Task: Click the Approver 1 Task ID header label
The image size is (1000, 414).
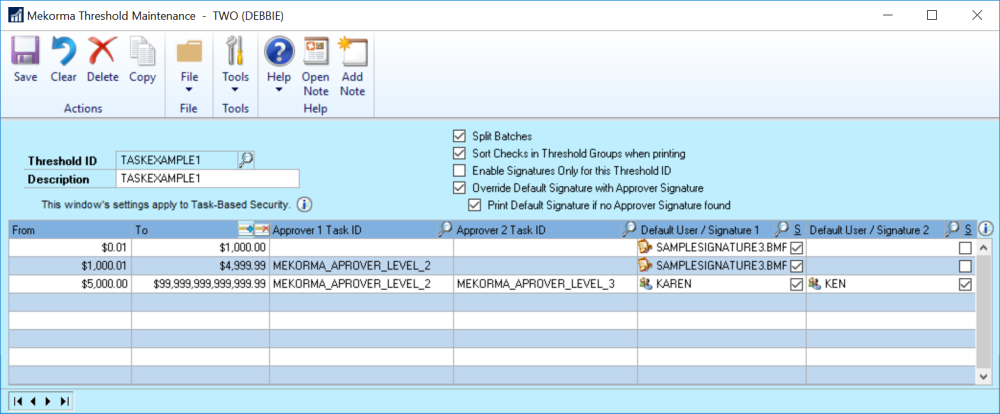Action: pyautogui.click(x=317, y=230)
